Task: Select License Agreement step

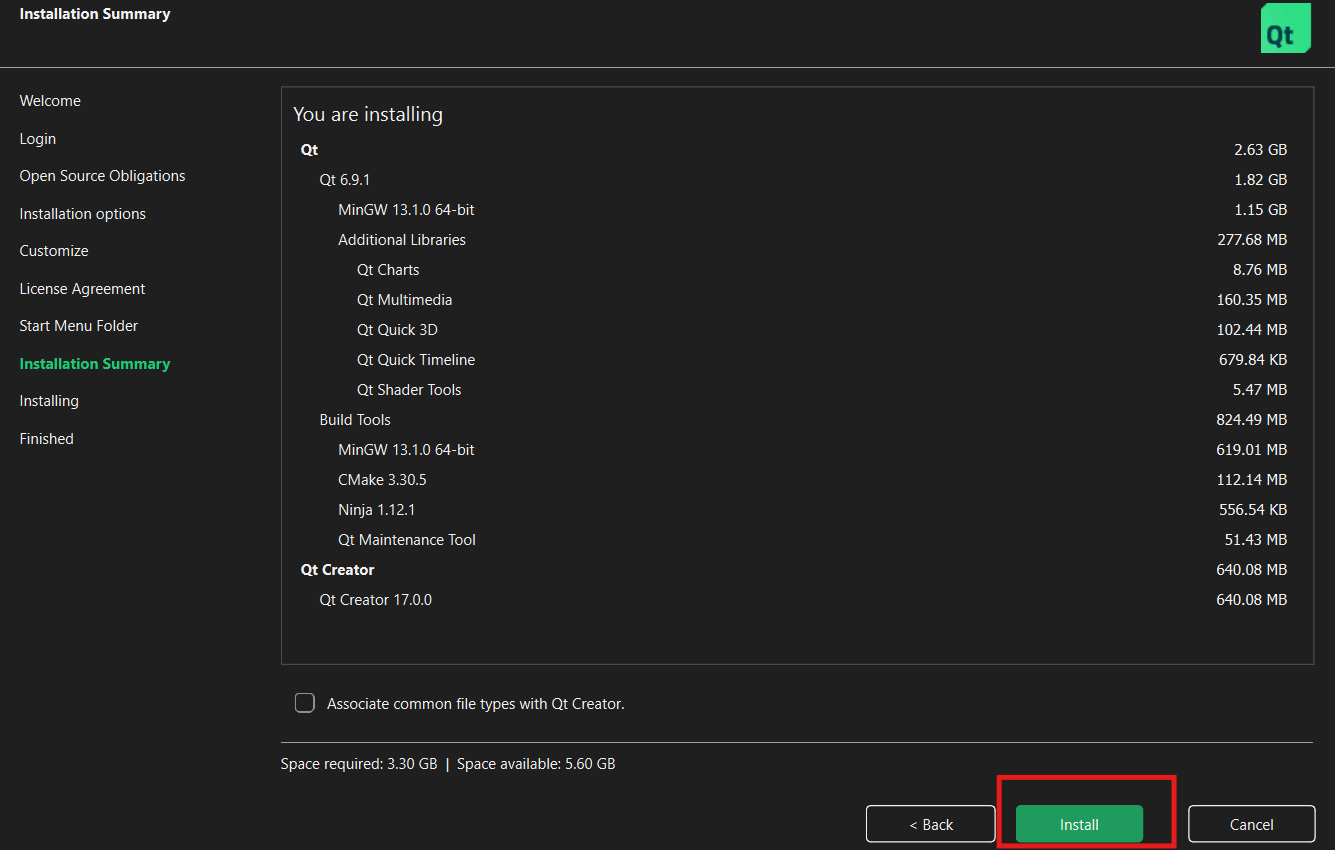Action: (x=82, y=289)
